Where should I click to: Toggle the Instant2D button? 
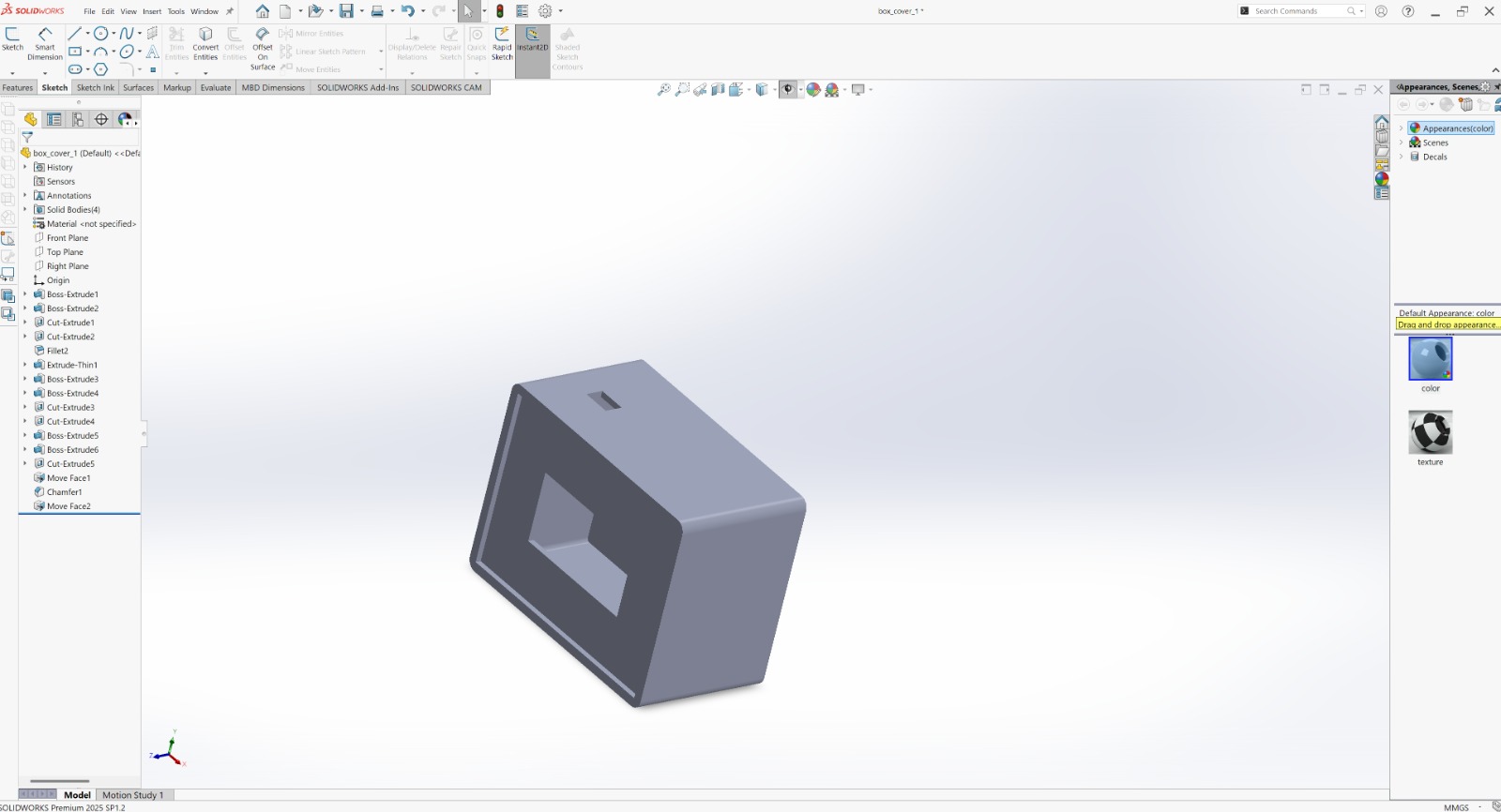[x=532, y=51]
